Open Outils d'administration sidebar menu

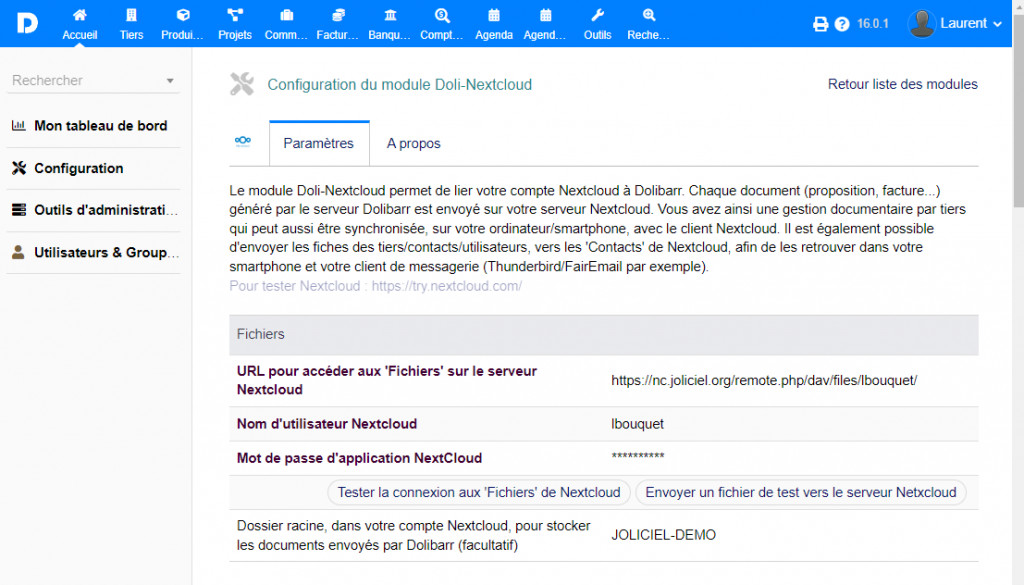pos(106,210)
